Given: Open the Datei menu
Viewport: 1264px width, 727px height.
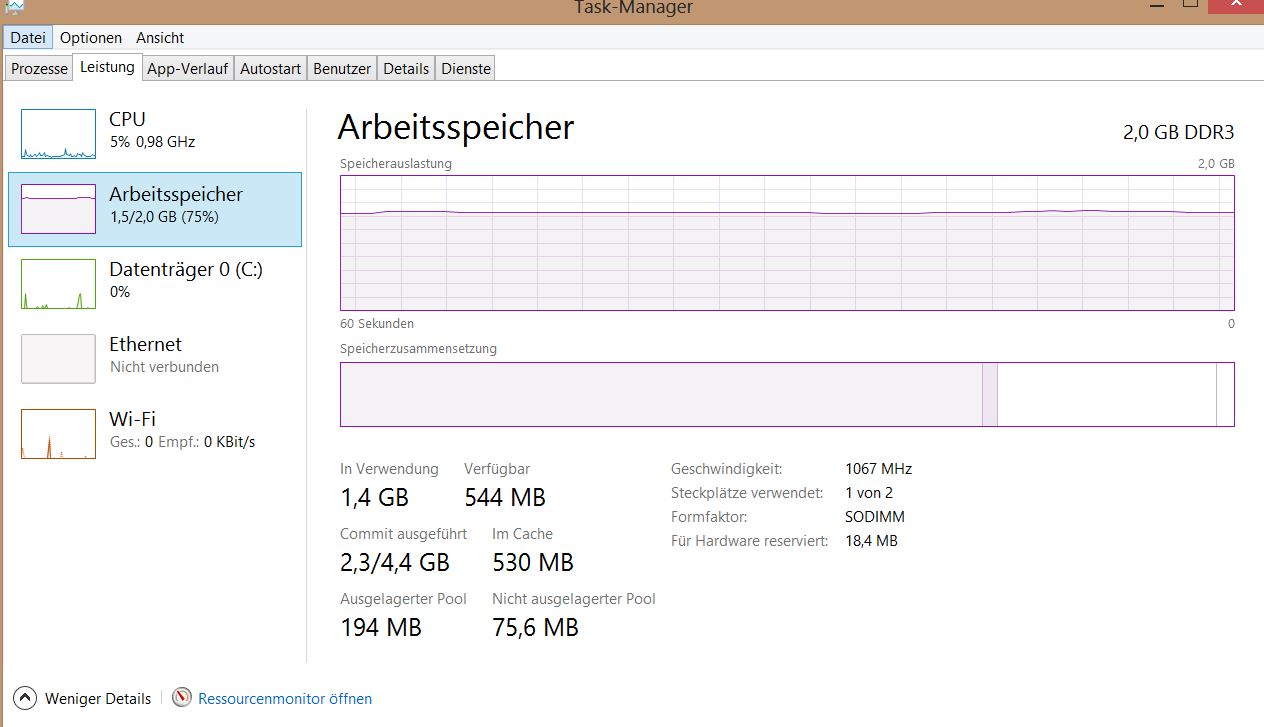Looking at the screenshot, I should tap(28, 38).
